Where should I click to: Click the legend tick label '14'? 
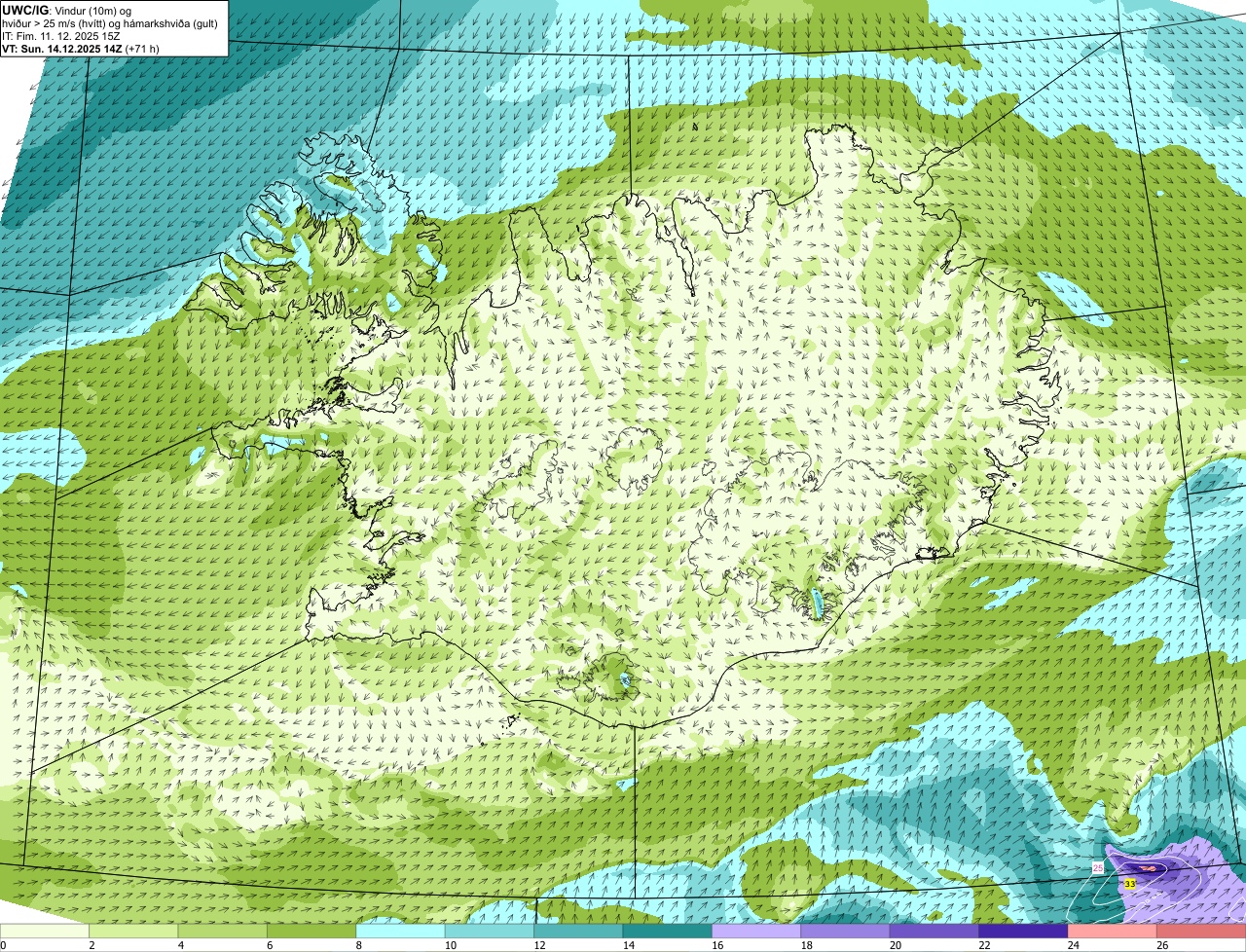pyautogui.click(x=629, y=945)
